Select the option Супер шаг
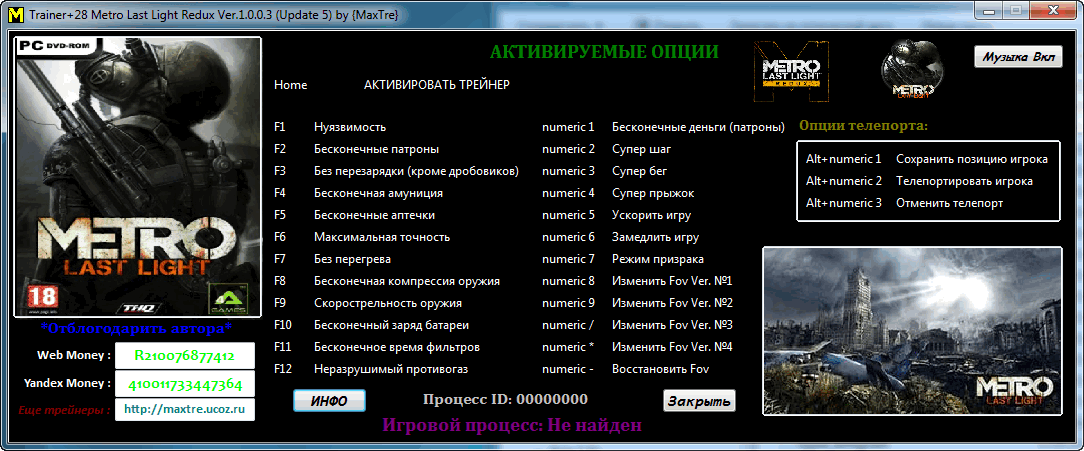The image size is (1084, 451). (x=642, y=149)
